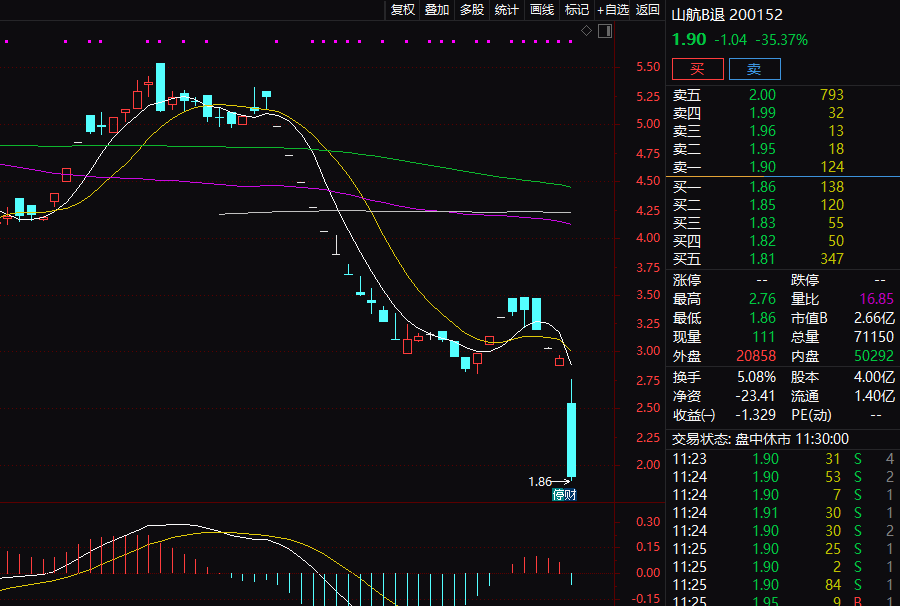The image size is (900, 606).
Task: Add stock to watchlist with +自选
Action: (x=613, y=10)
